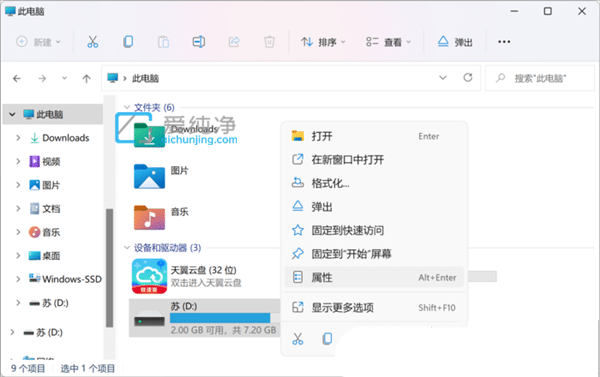Go back with the left arrow
Image resolution: width=600 pixels, height=377 pixels.
(17, 78)
